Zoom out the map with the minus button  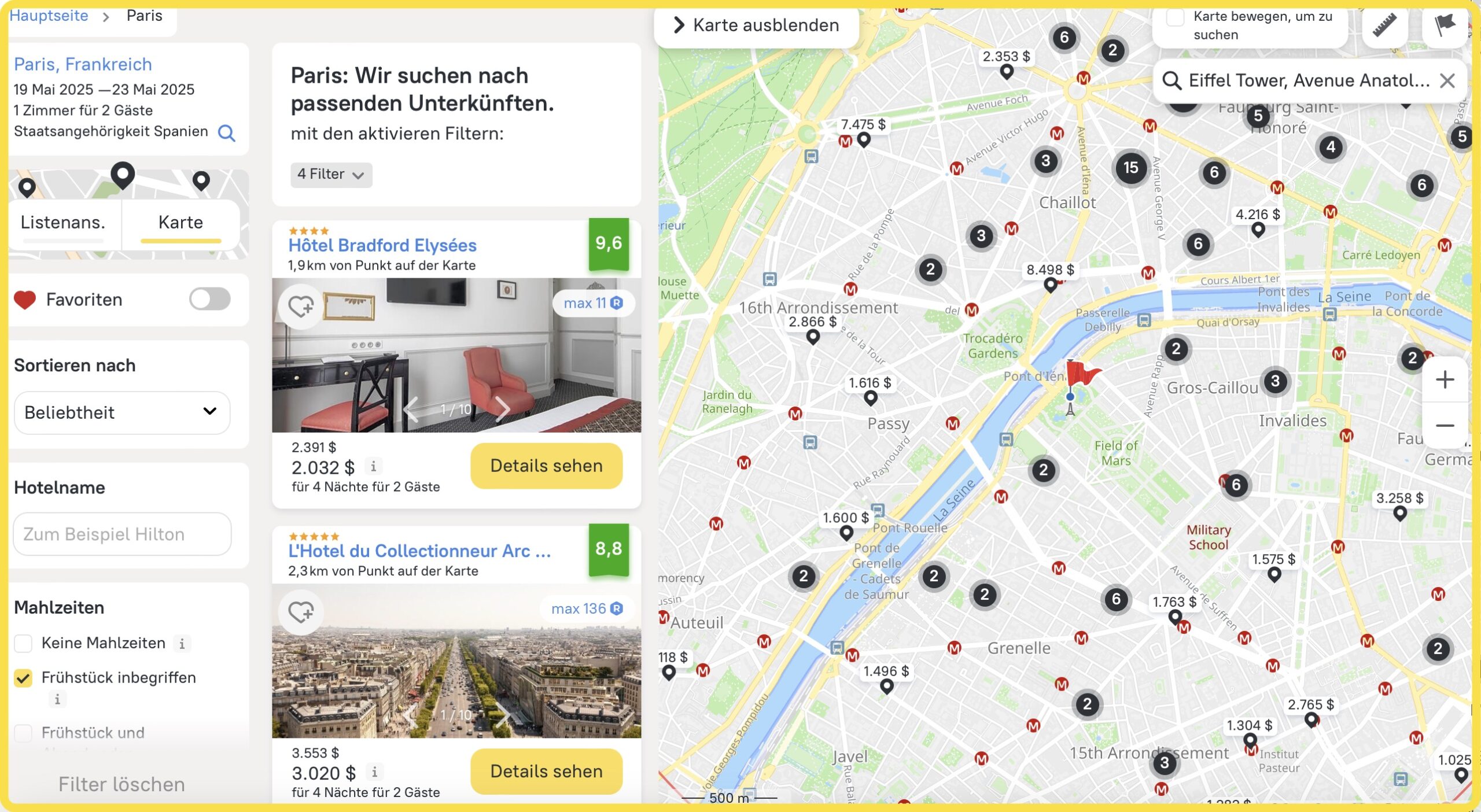tap(1445, 426)
